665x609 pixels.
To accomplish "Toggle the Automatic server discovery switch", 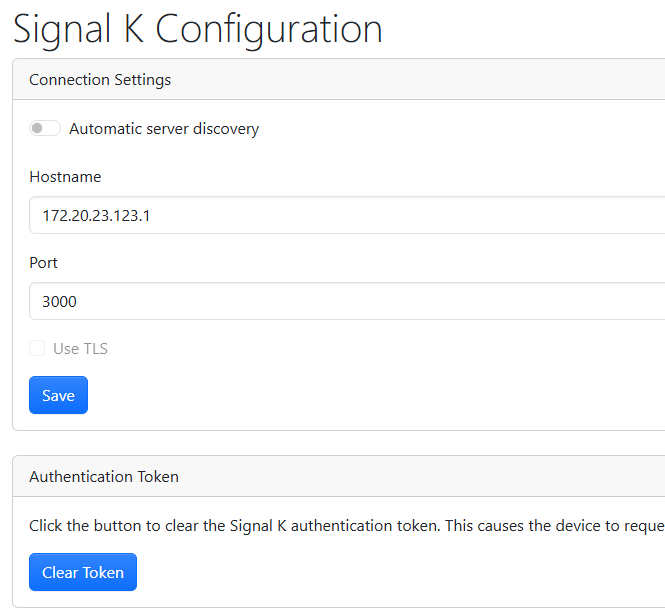I will 45,128.
